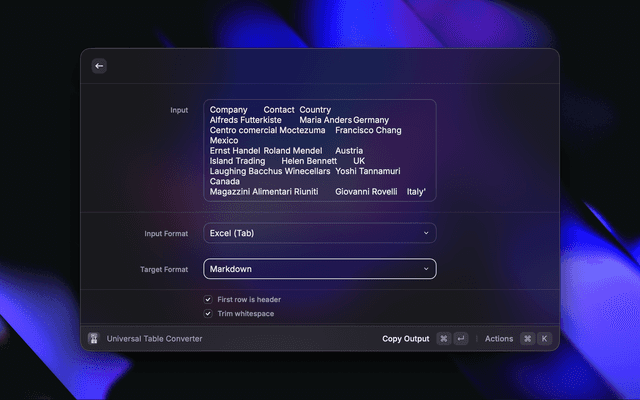Open the Input Format dropdown showing Excel (Tab)
This screenshot has width=640, height=400.
coord(319,233)
